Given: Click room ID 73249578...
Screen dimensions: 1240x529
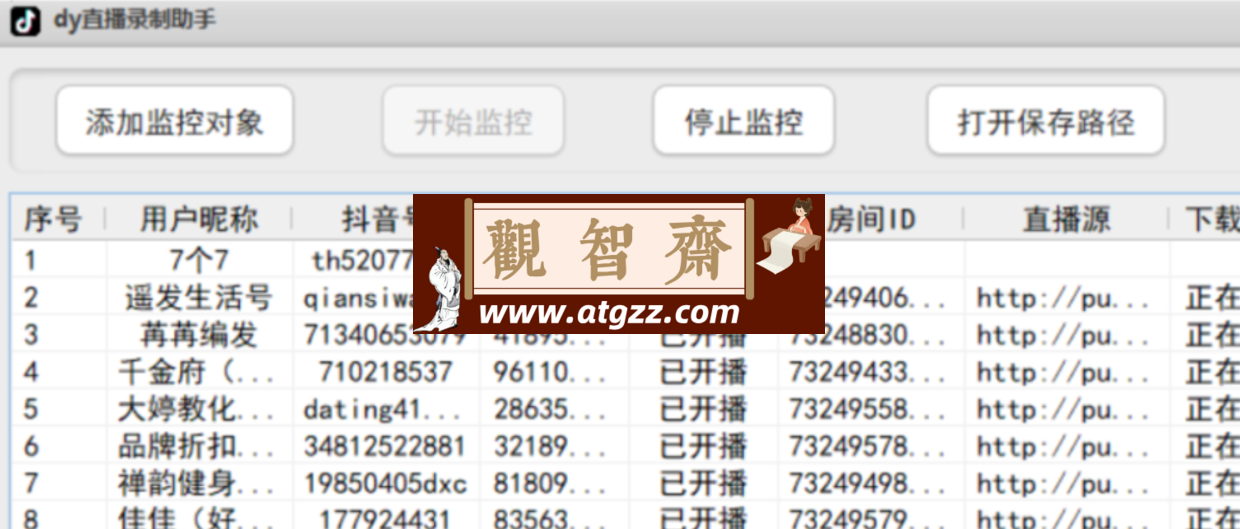Looking at the screenshot, I should 867,446.
